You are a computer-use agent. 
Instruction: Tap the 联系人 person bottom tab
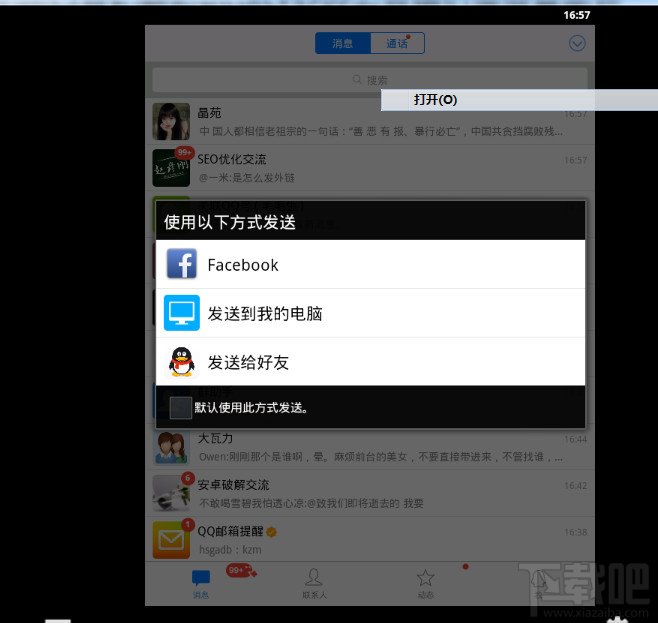(314, 583)
